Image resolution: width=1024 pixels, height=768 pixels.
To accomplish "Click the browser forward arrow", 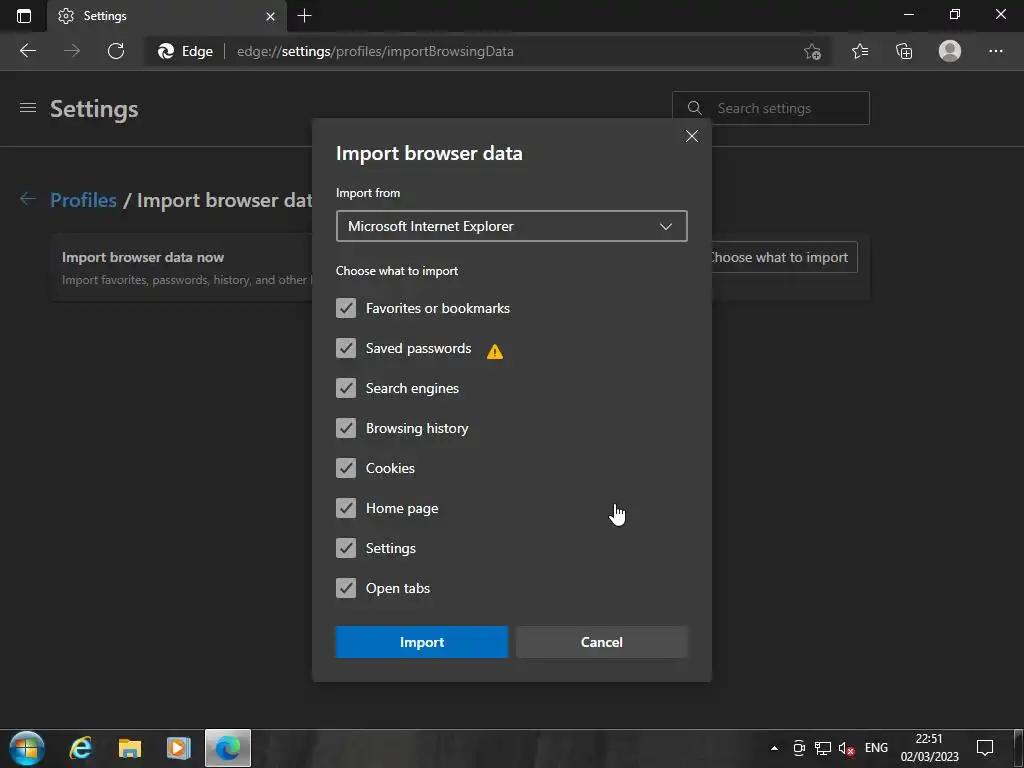I will [72, 51].
